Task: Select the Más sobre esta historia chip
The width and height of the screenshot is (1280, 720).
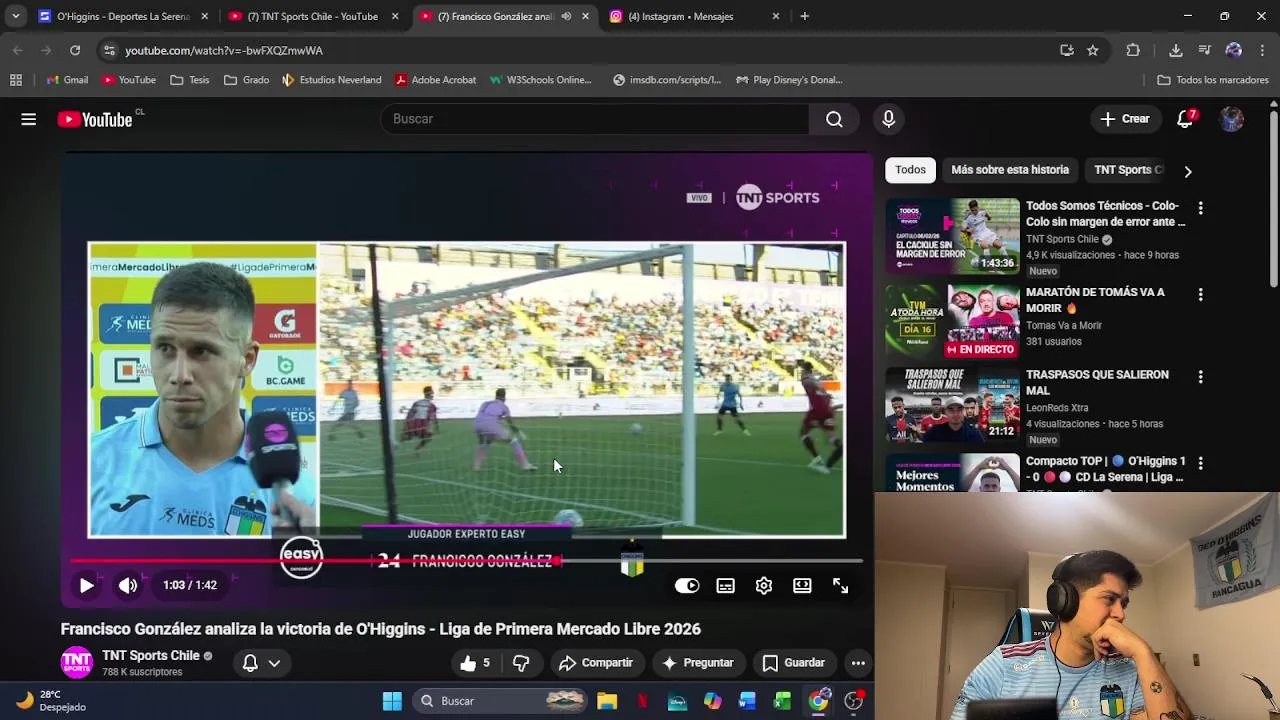Action: click(x=1010, y=170)
